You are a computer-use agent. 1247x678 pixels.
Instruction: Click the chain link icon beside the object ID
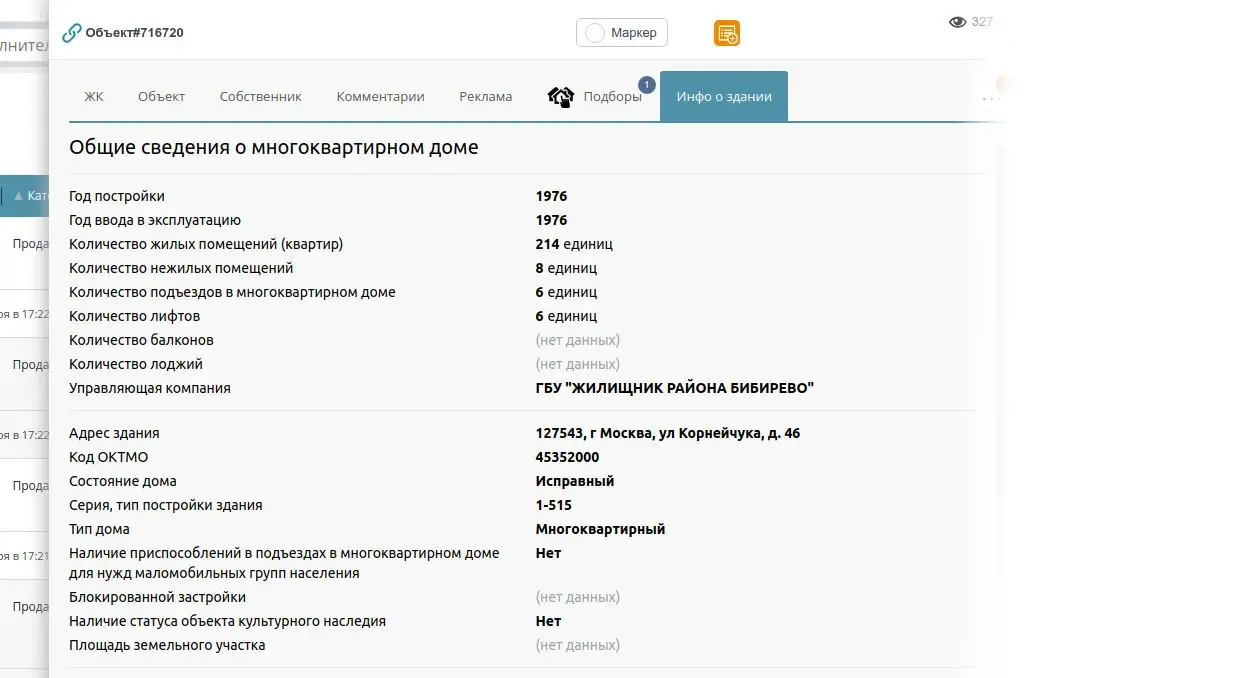point(72,33)
